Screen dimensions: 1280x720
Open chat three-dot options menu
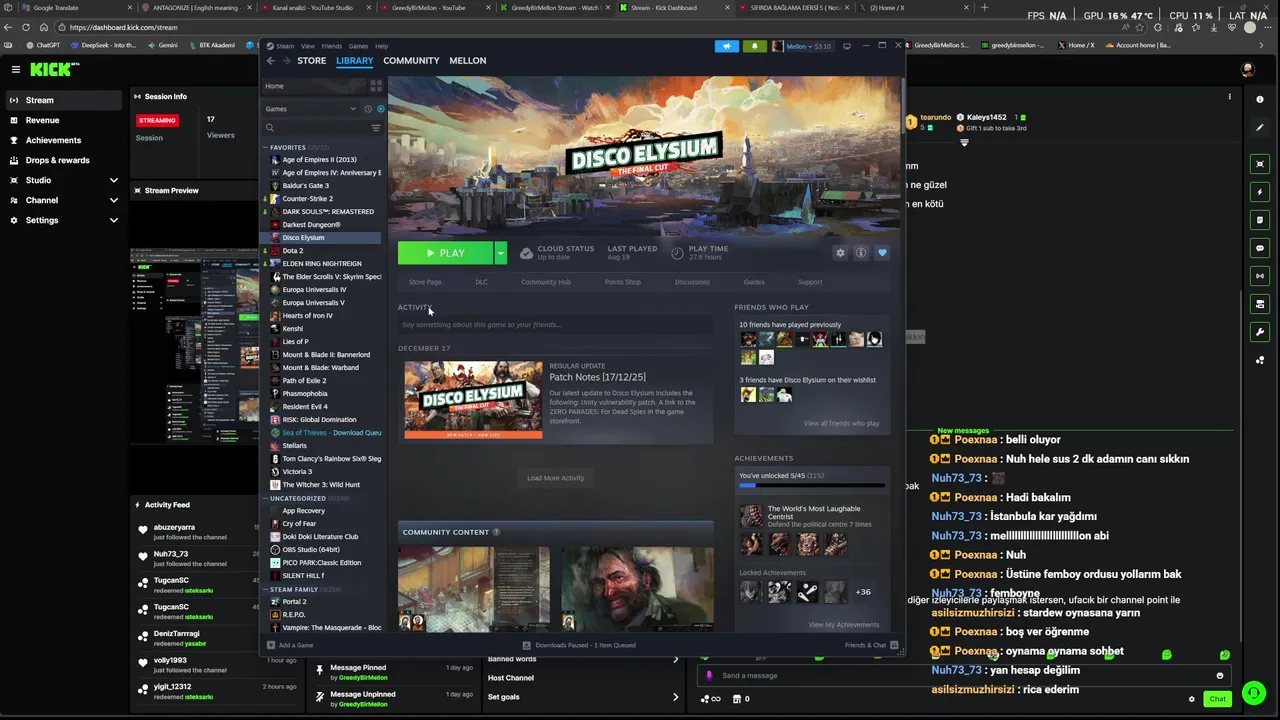1230,97
